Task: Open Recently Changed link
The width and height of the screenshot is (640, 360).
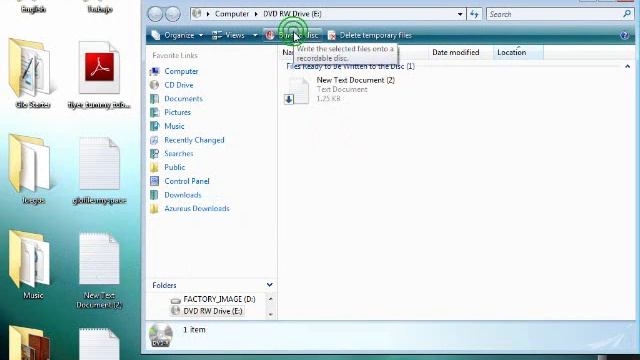Action: 194,140
